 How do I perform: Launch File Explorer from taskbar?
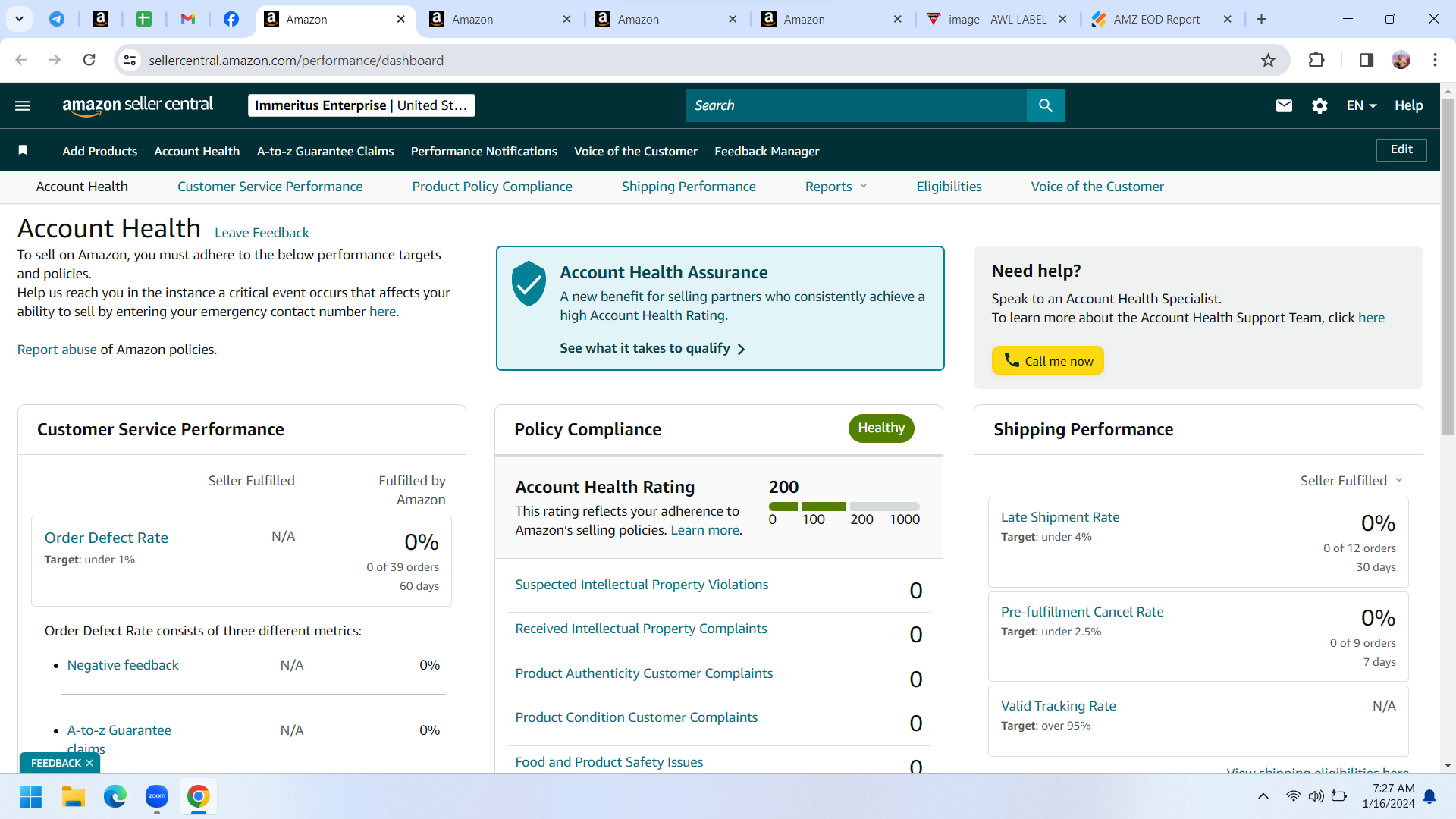[x=73, y=796]
